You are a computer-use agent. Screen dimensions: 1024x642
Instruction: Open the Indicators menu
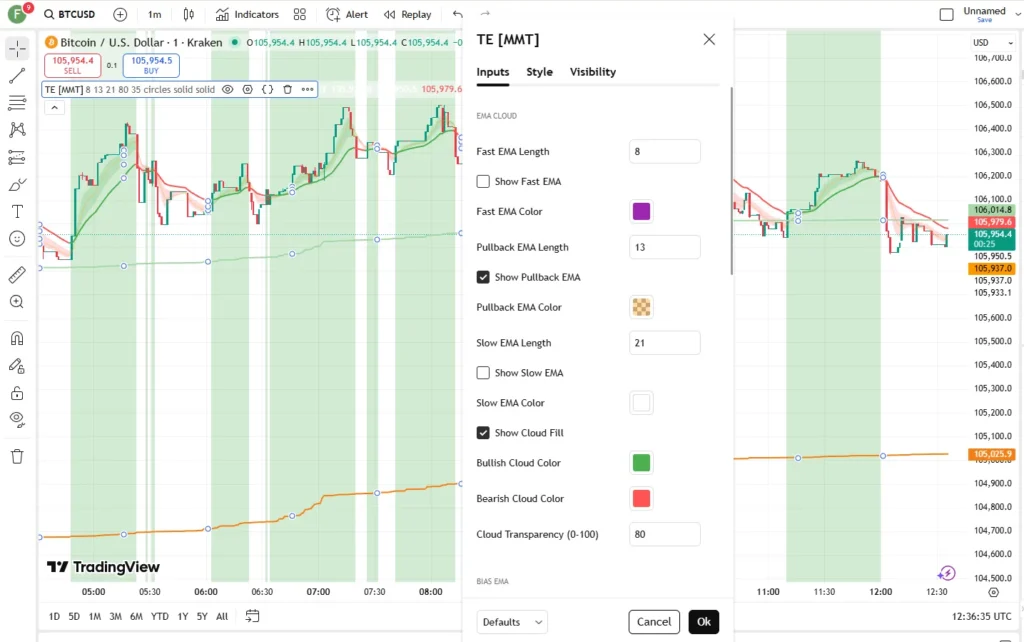pyautogui.click(x=248, y=14)
